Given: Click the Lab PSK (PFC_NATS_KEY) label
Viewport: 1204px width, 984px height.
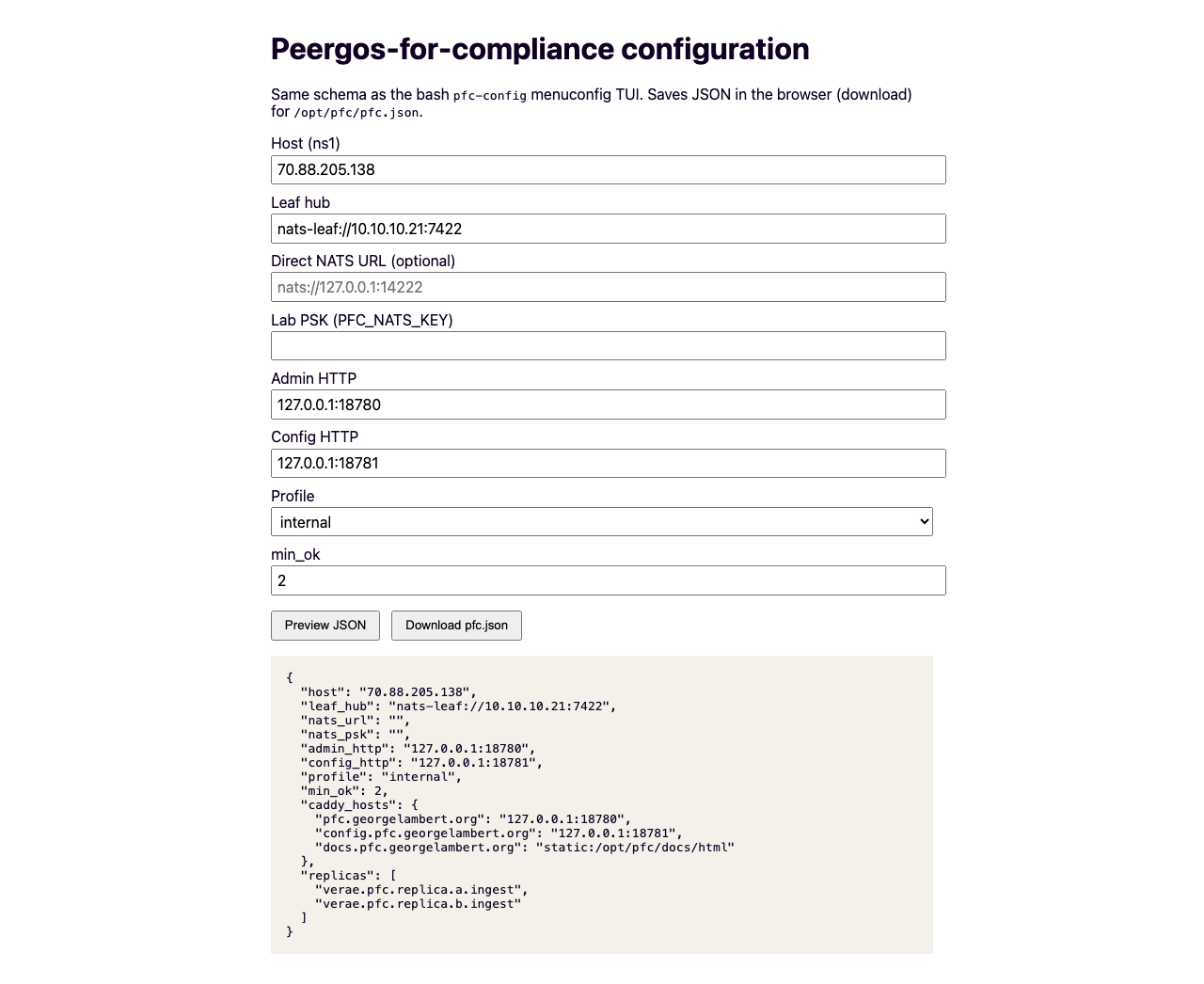Looking at the screenshot, I should 362,320.
